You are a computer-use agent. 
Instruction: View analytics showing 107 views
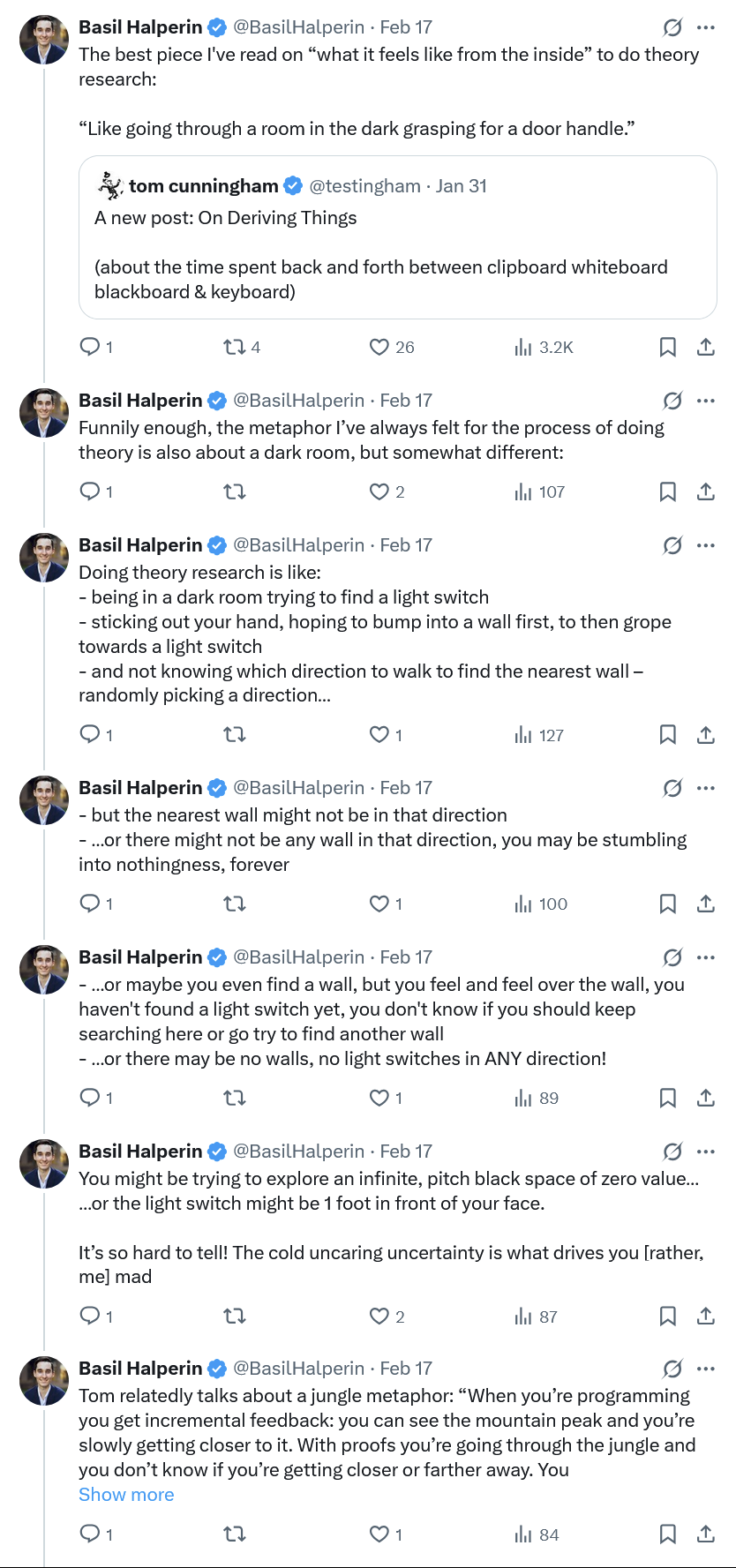(x=540, y=492)
